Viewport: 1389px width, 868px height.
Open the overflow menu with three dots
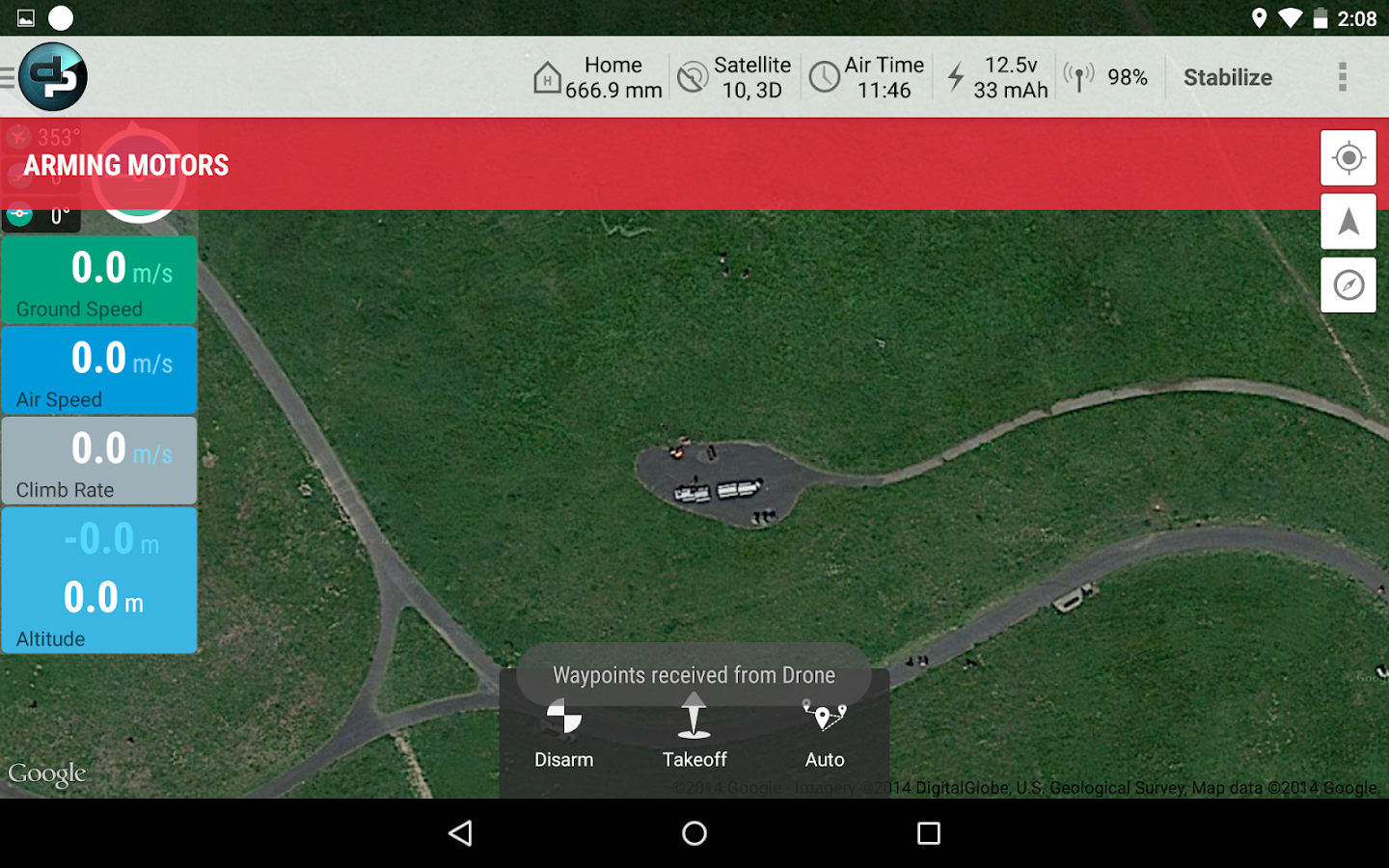point(1342,76)
